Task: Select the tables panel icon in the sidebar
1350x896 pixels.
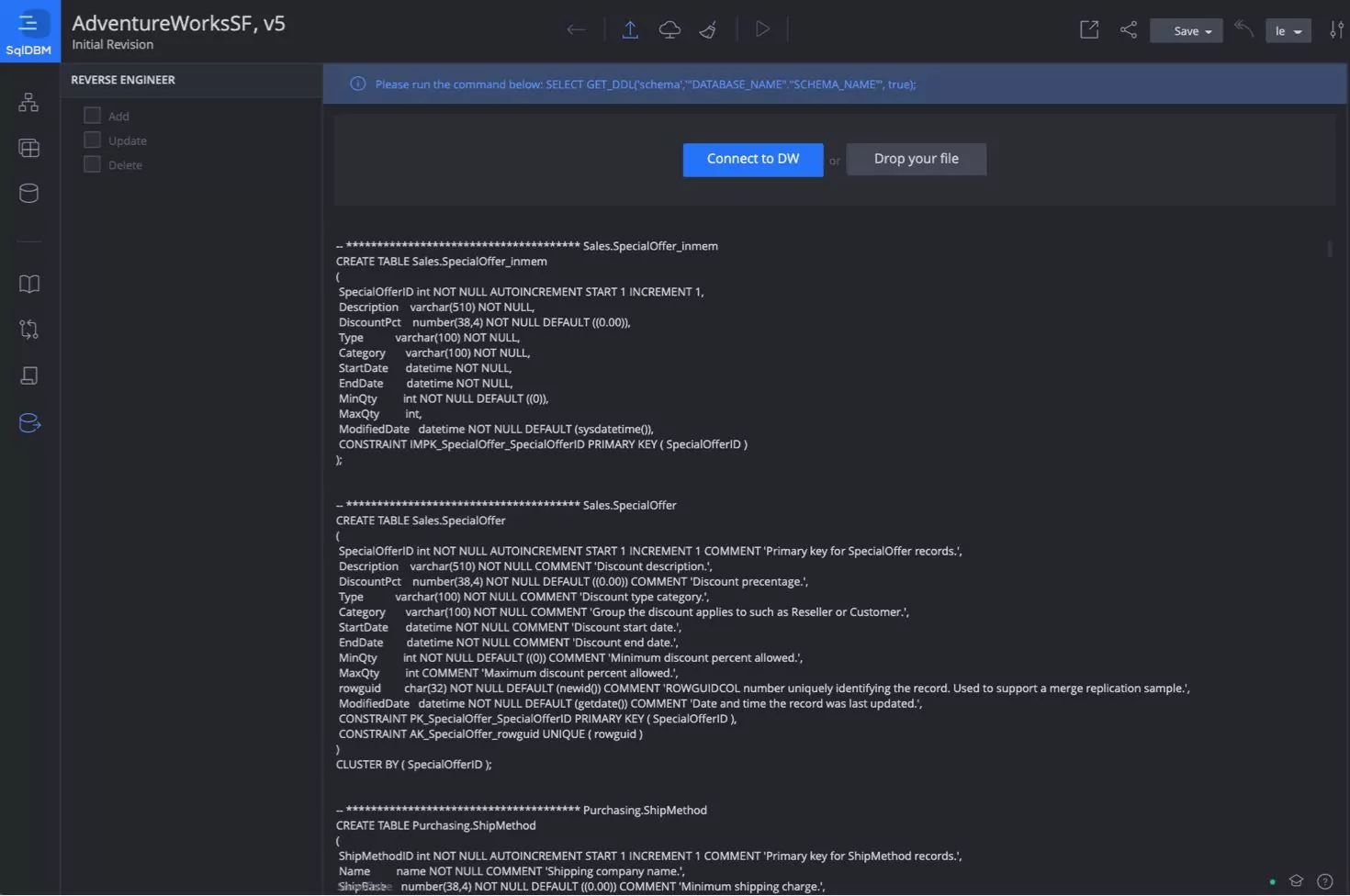Action: [x=28, y=148]
